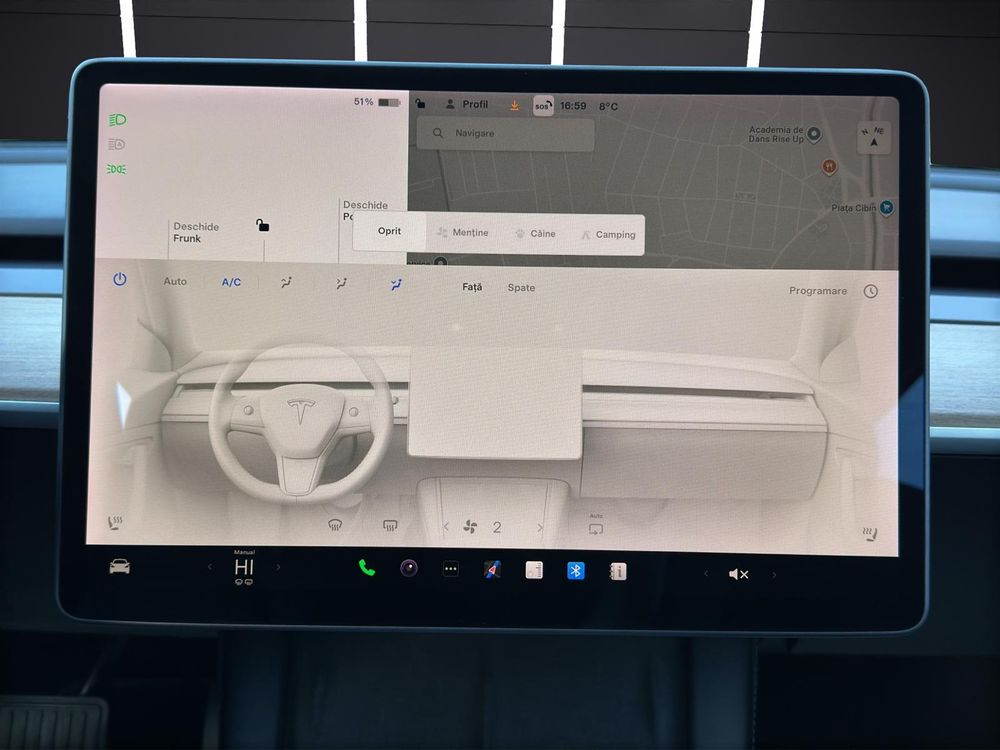Decrease fan speed with left arrow

446,527
